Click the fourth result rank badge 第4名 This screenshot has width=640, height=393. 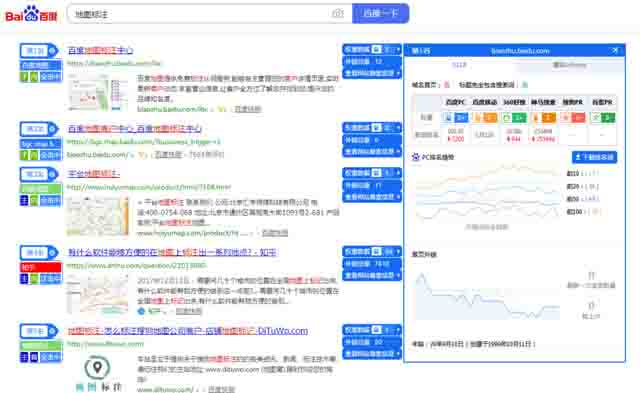click(39, 253)
